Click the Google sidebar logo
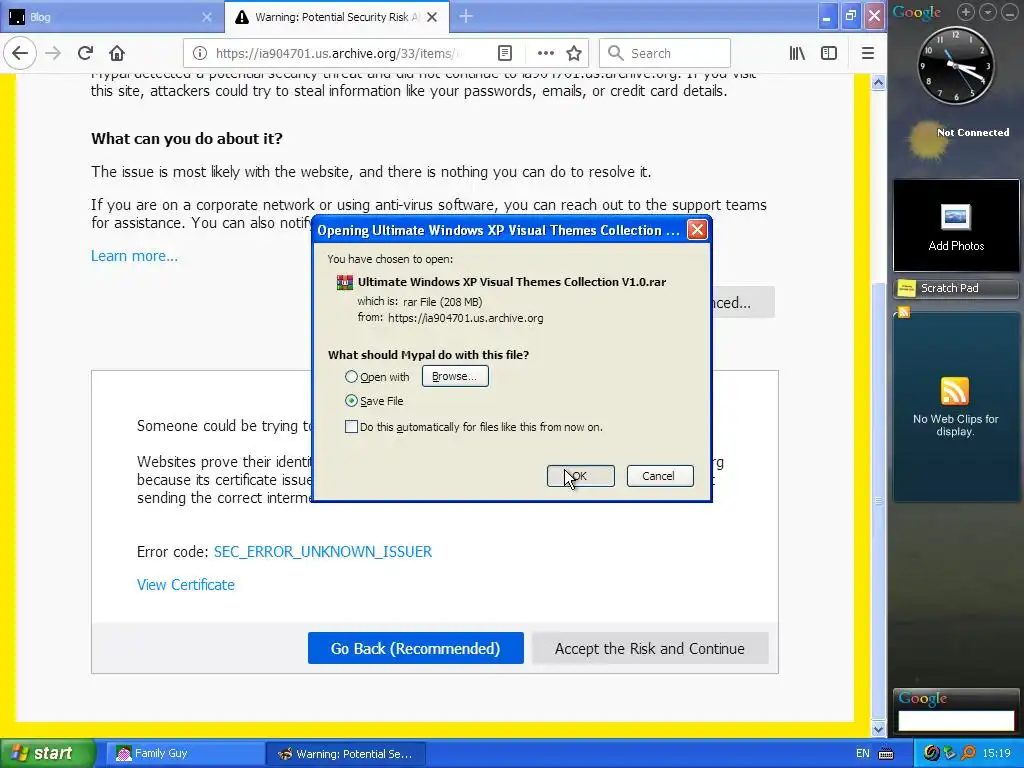The height and width of the screenshot is (768, 1024). pos(917,12)
